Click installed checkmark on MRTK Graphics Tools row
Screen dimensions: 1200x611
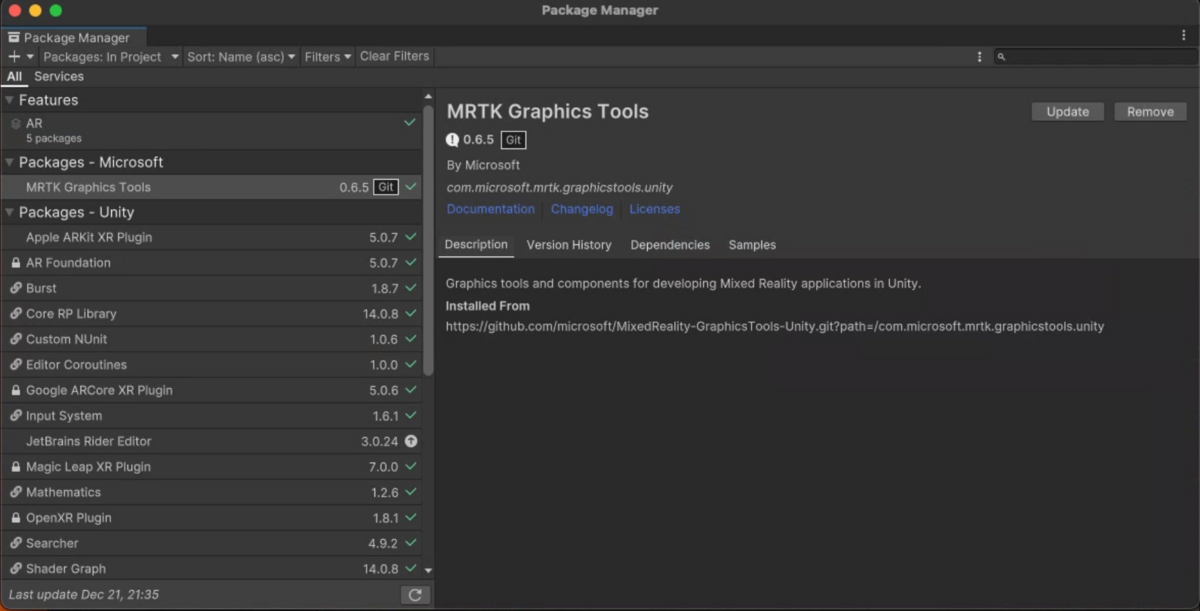click(x=411, y=187)
